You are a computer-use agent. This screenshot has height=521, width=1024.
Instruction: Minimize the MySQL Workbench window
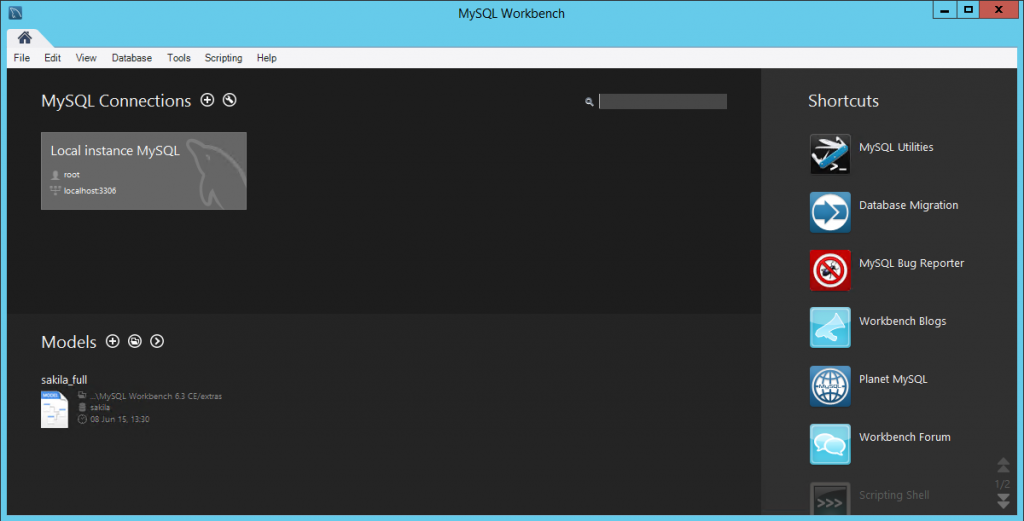(944, 10)
